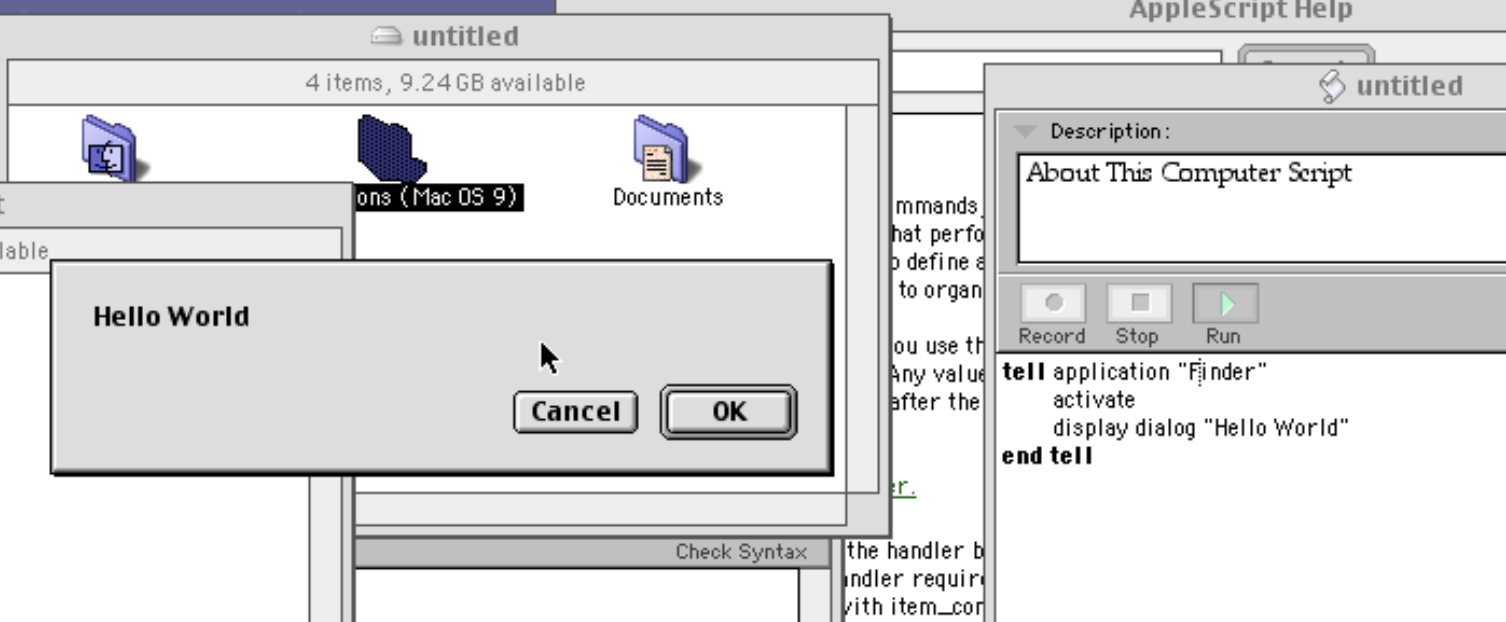Click the OK button in Hello World dialog

click(728, 412)
